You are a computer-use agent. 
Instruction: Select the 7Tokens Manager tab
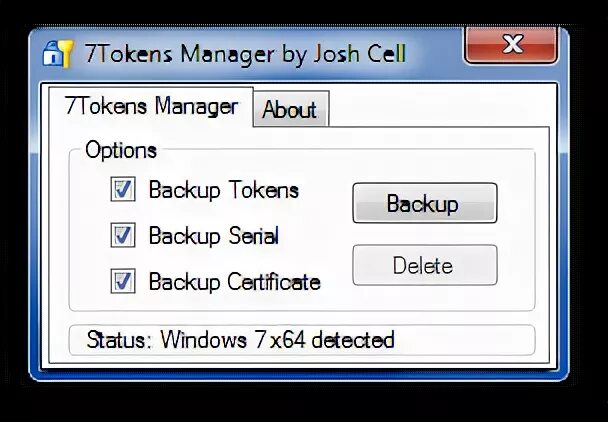click(151, 106)
